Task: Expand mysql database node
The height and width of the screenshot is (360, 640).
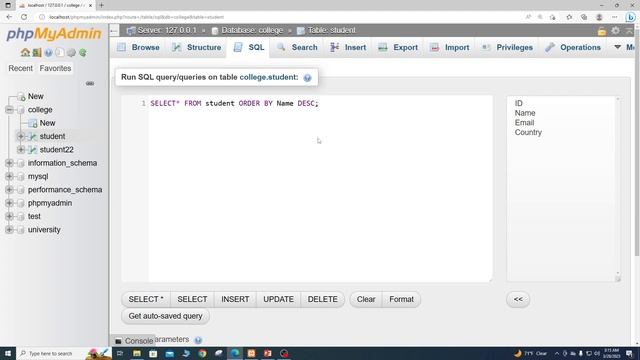Action: pos(9,176)
